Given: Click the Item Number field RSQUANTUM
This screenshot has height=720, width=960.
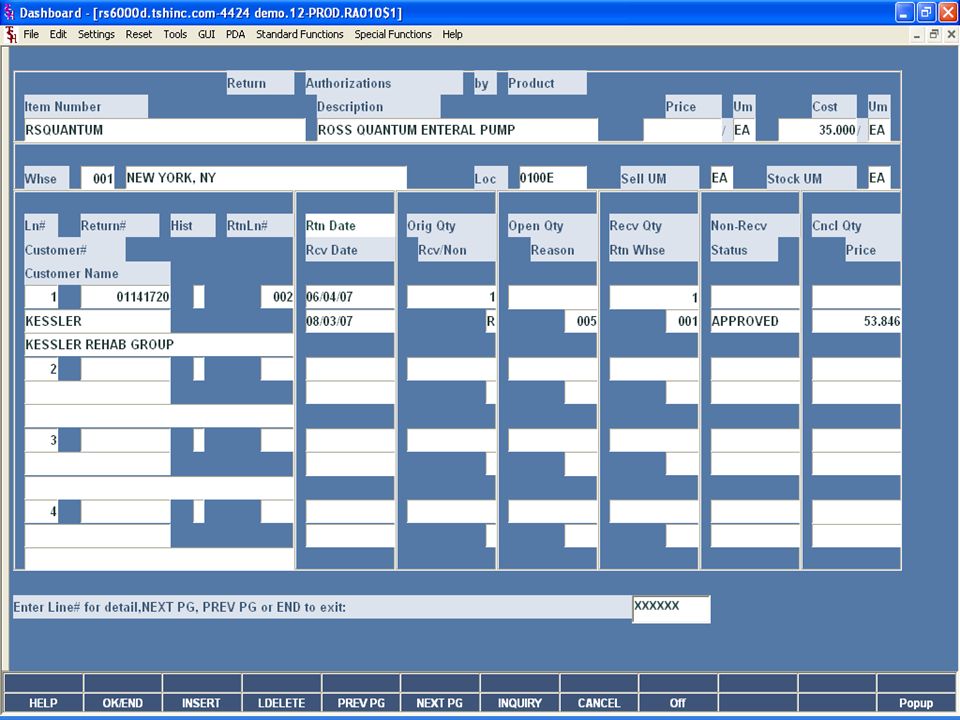Looking at the screenshot, I should [x=164, y=130].
